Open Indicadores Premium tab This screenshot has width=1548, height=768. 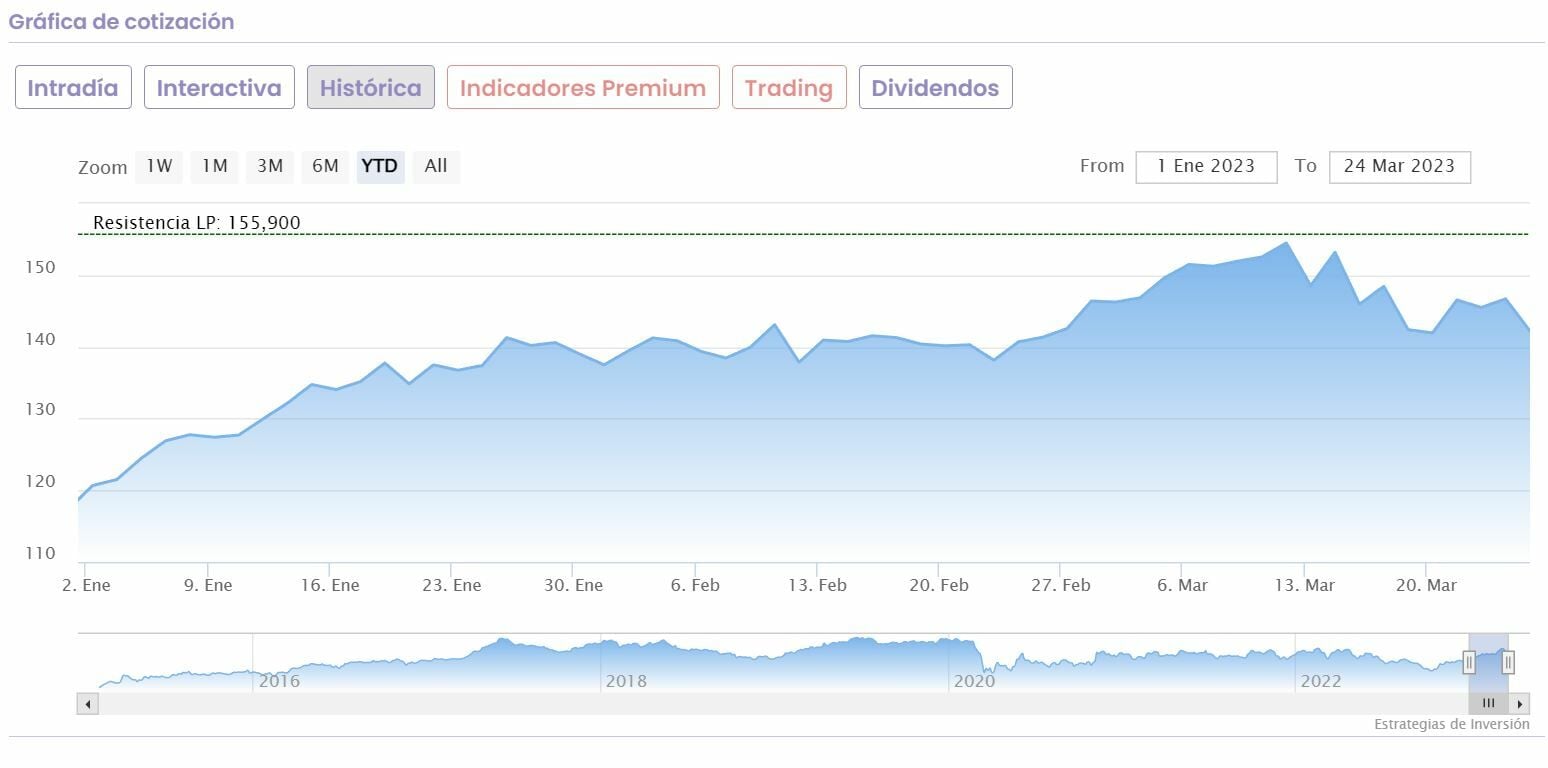583,88
